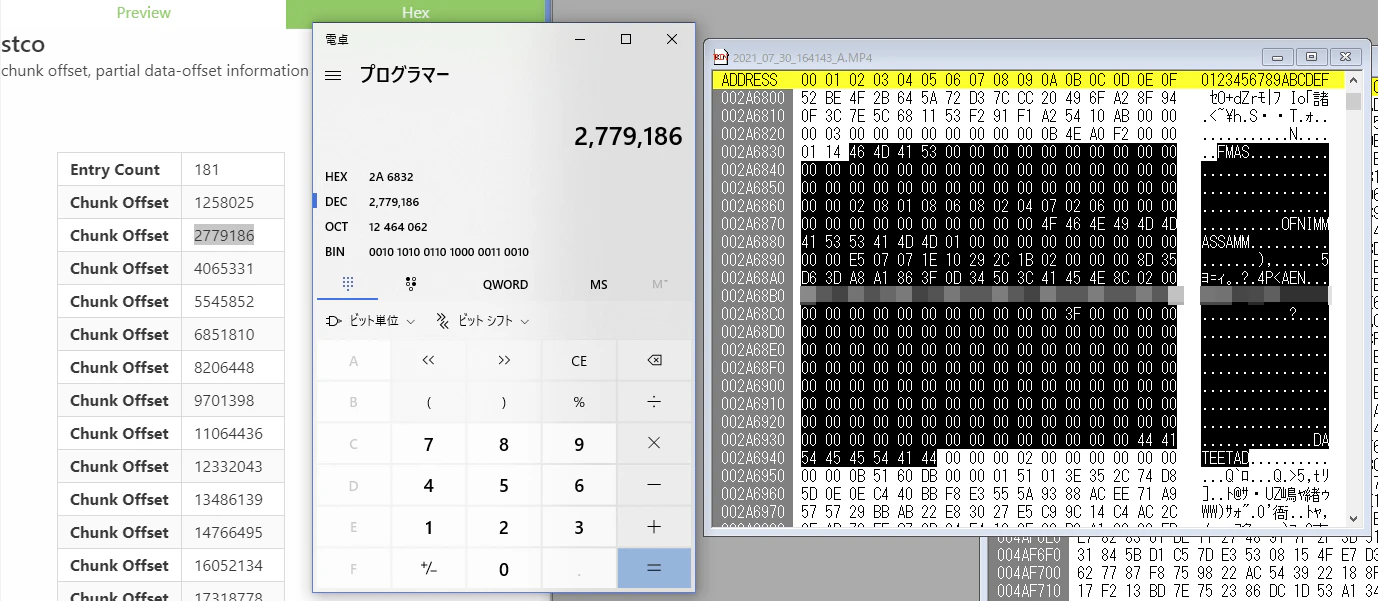Click the multiply operator key

click(654, 444)
